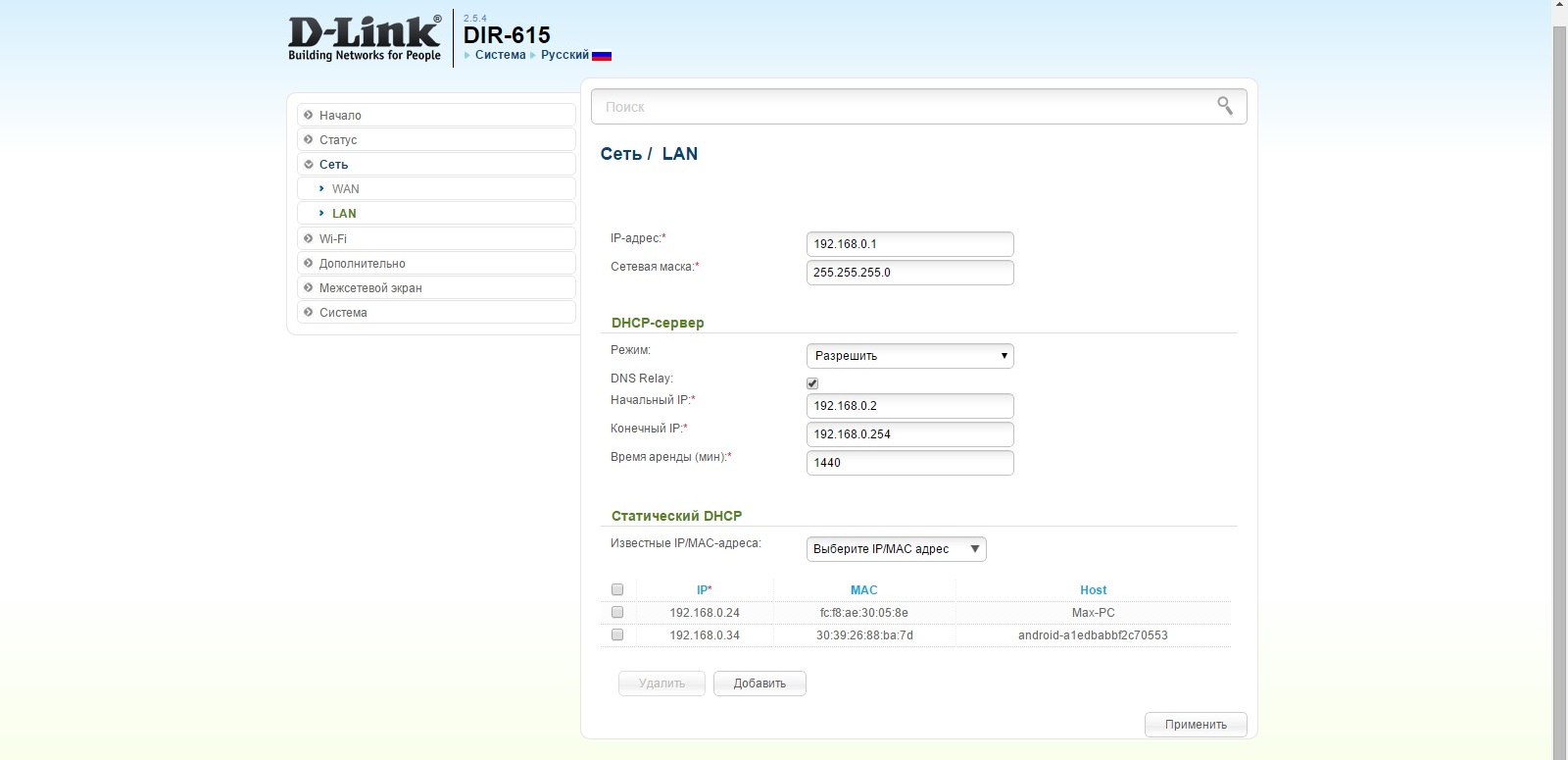Click the IP cell 192.168.0.24
1568x760 pixels.
[x=705, y=613]
